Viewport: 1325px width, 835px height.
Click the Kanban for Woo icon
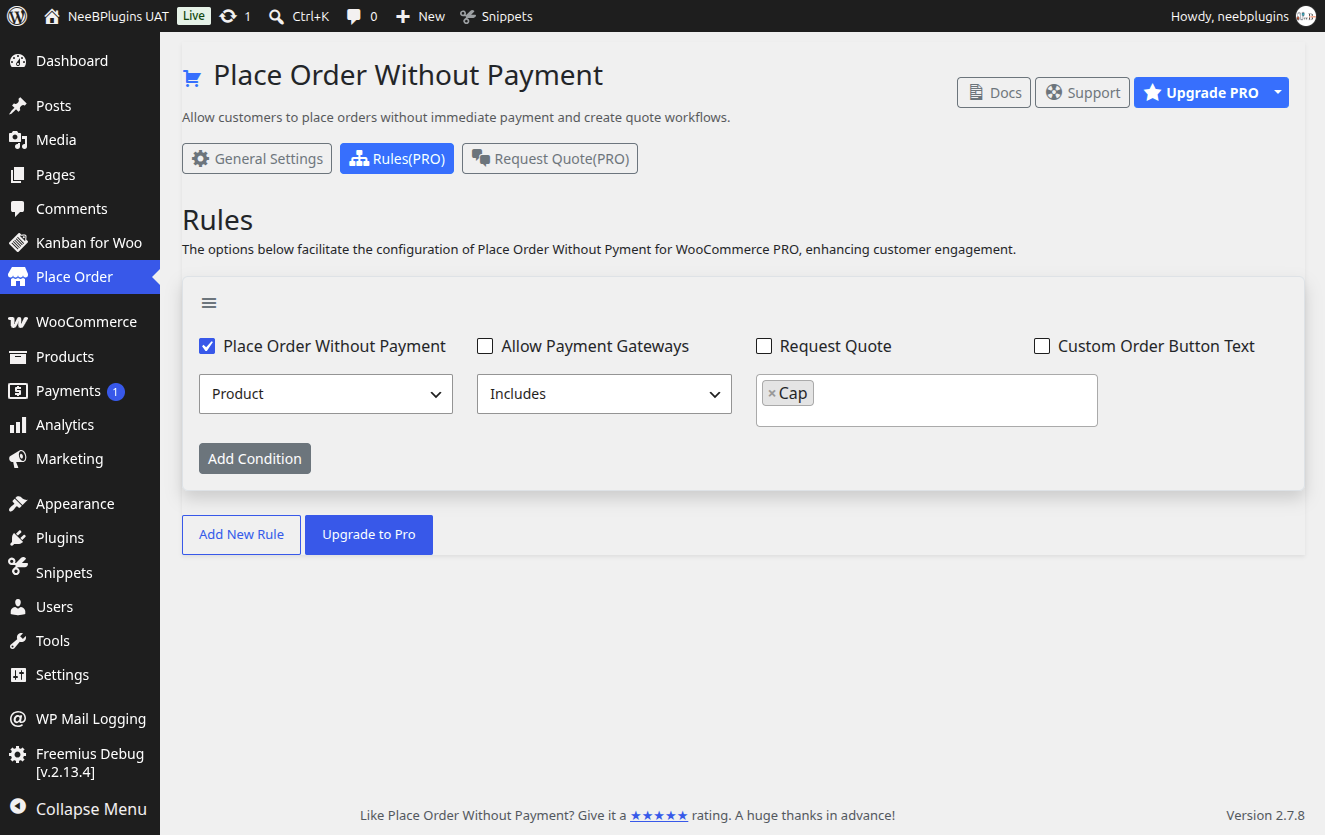[18, 243]
